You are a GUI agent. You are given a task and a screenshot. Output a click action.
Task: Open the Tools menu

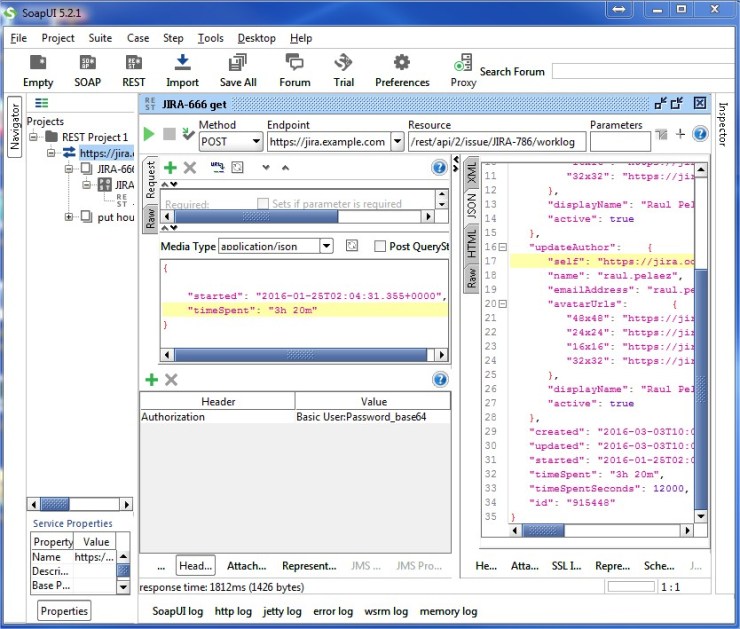pyautogui.click(x=210, y=38)
